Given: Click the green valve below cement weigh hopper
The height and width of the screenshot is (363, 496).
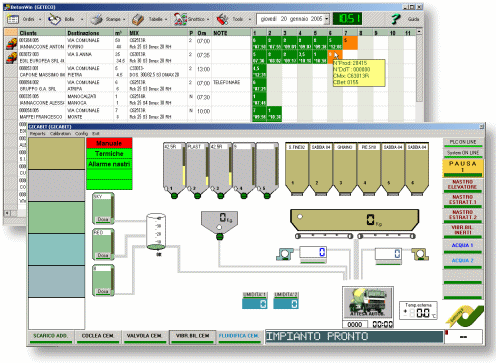Looking at the screenshot, I should pyautogui.click(x=219, y=237).
